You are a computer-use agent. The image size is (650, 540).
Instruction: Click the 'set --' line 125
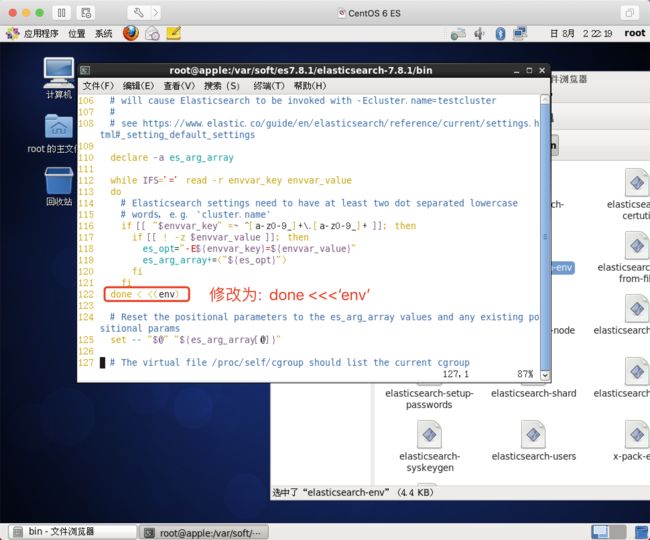click(x=196, y=340)
